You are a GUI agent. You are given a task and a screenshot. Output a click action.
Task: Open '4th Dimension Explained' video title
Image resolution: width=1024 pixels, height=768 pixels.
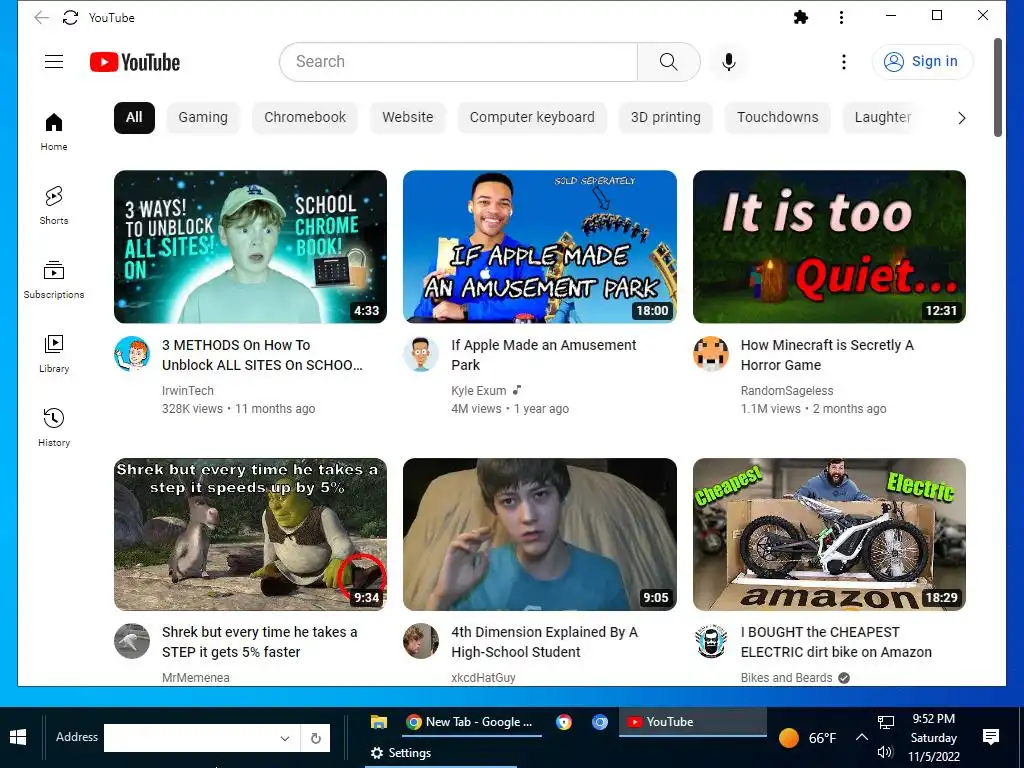click(x=544, y=642)
